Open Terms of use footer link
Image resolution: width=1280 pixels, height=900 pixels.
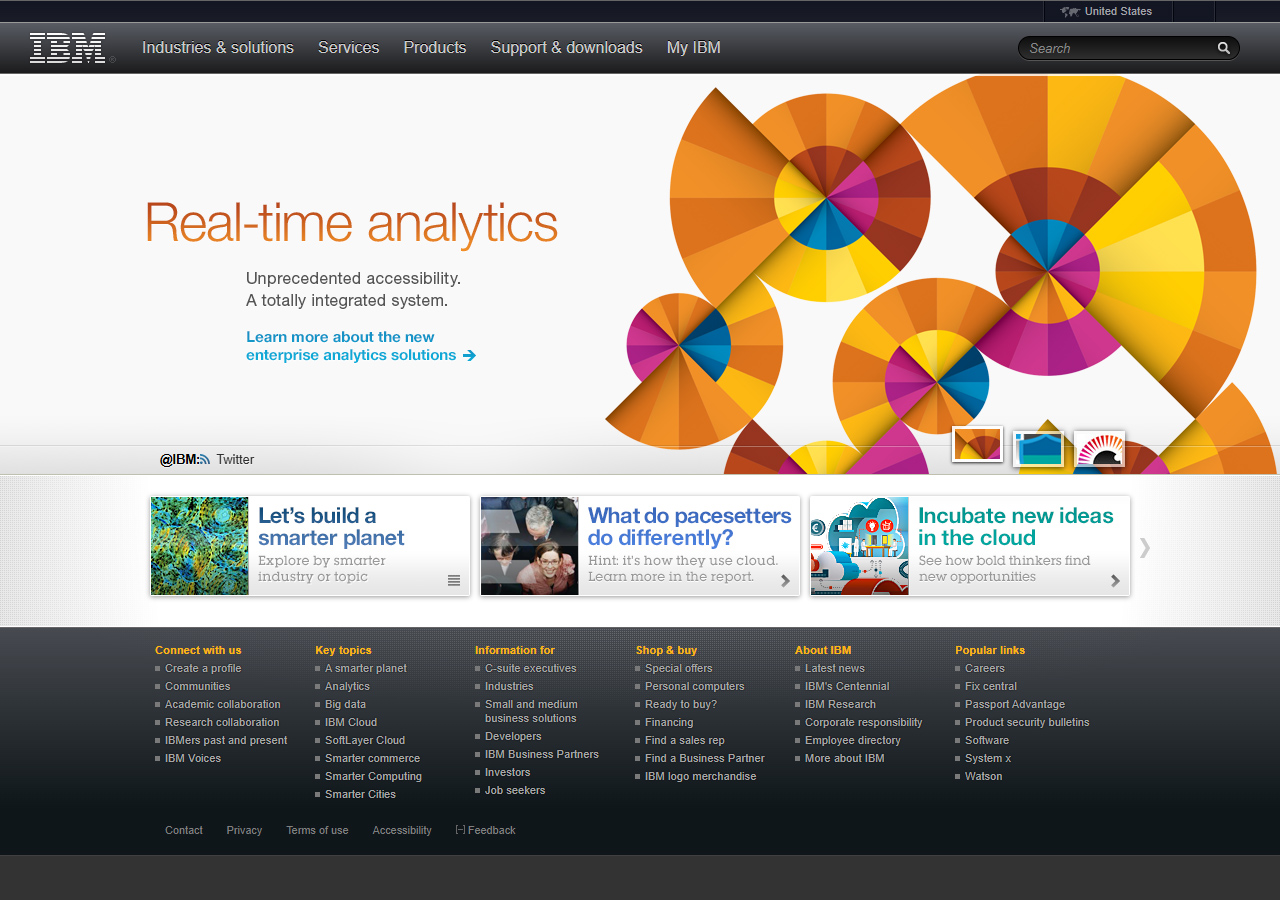[317, 830]
